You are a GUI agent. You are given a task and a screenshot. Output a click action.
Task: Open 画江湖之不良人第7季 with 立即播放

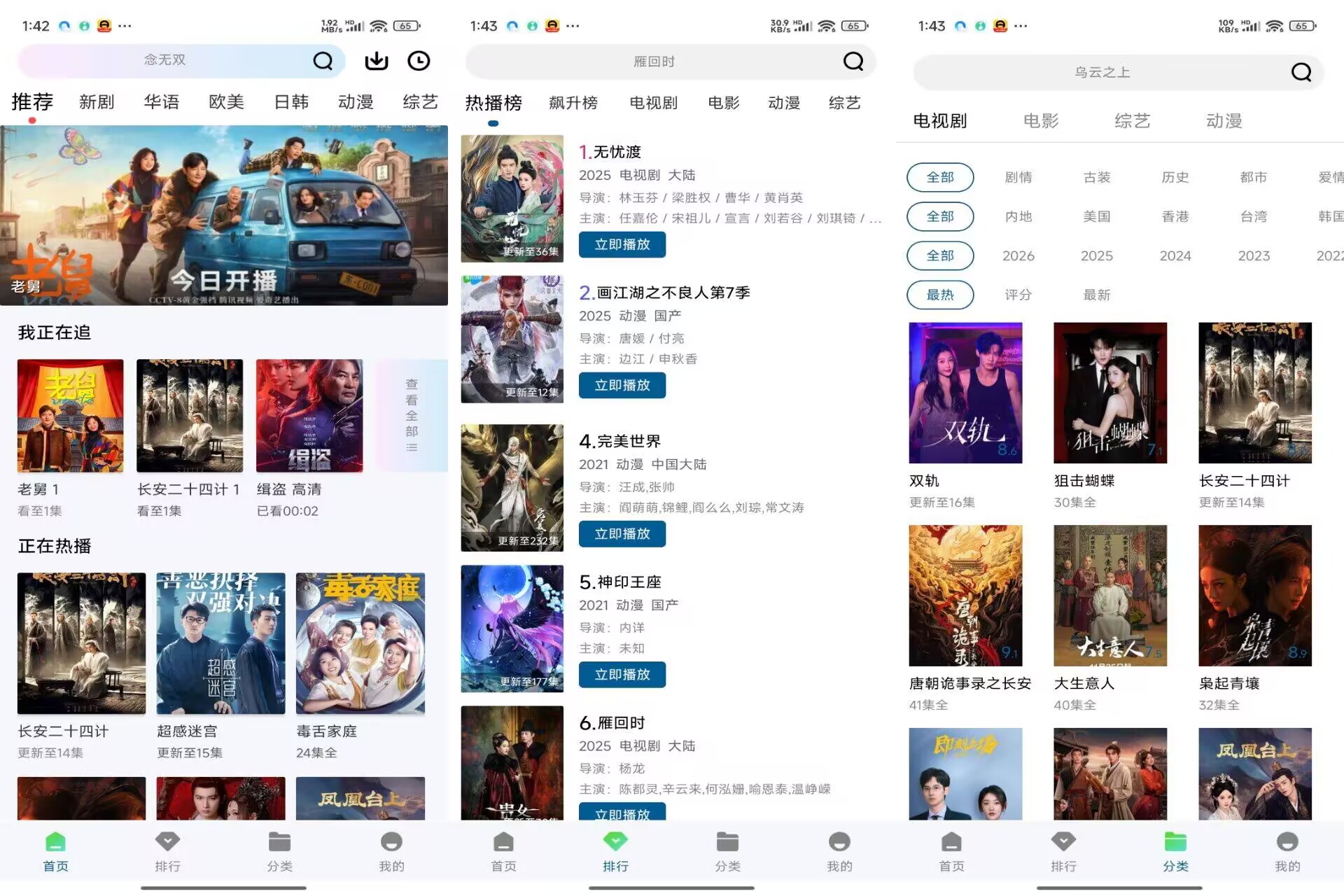tap(622, 386)
